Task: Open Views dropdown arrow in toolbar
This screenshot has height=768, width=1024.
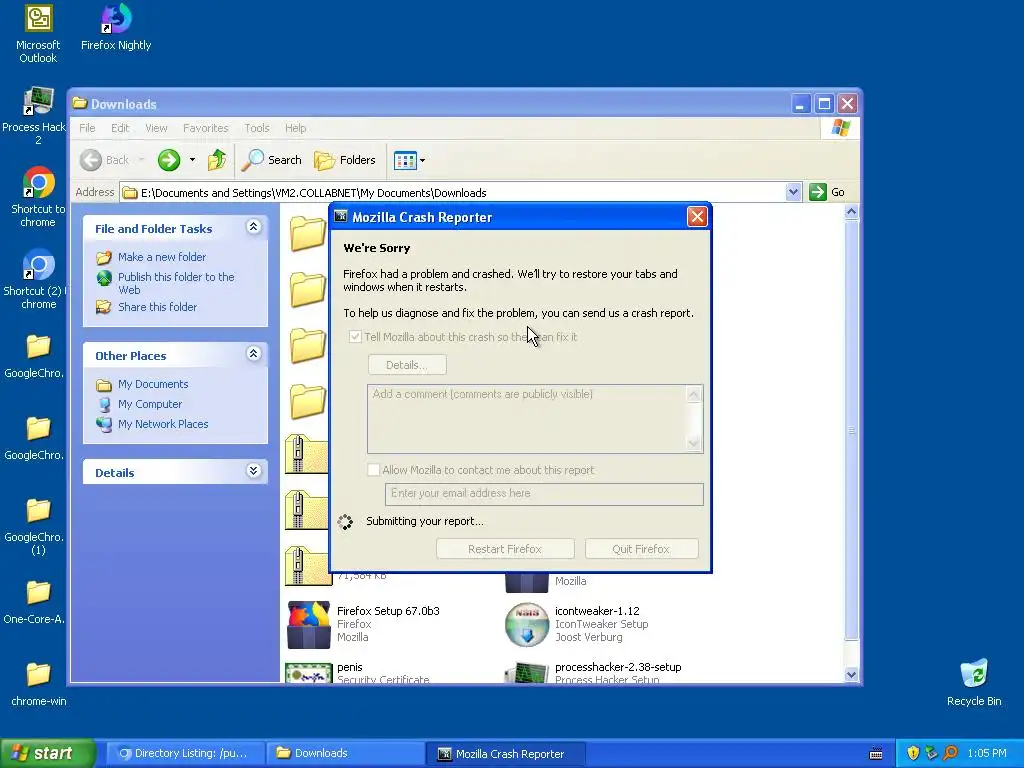Action: tap(423, 160)
